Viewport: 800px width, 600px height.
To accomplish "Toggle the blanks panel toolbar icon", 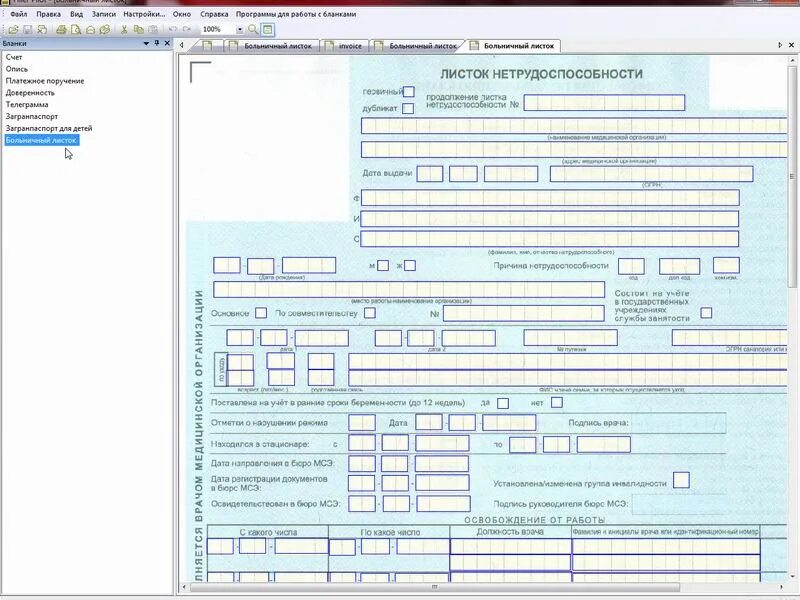I will coord(267,30).
